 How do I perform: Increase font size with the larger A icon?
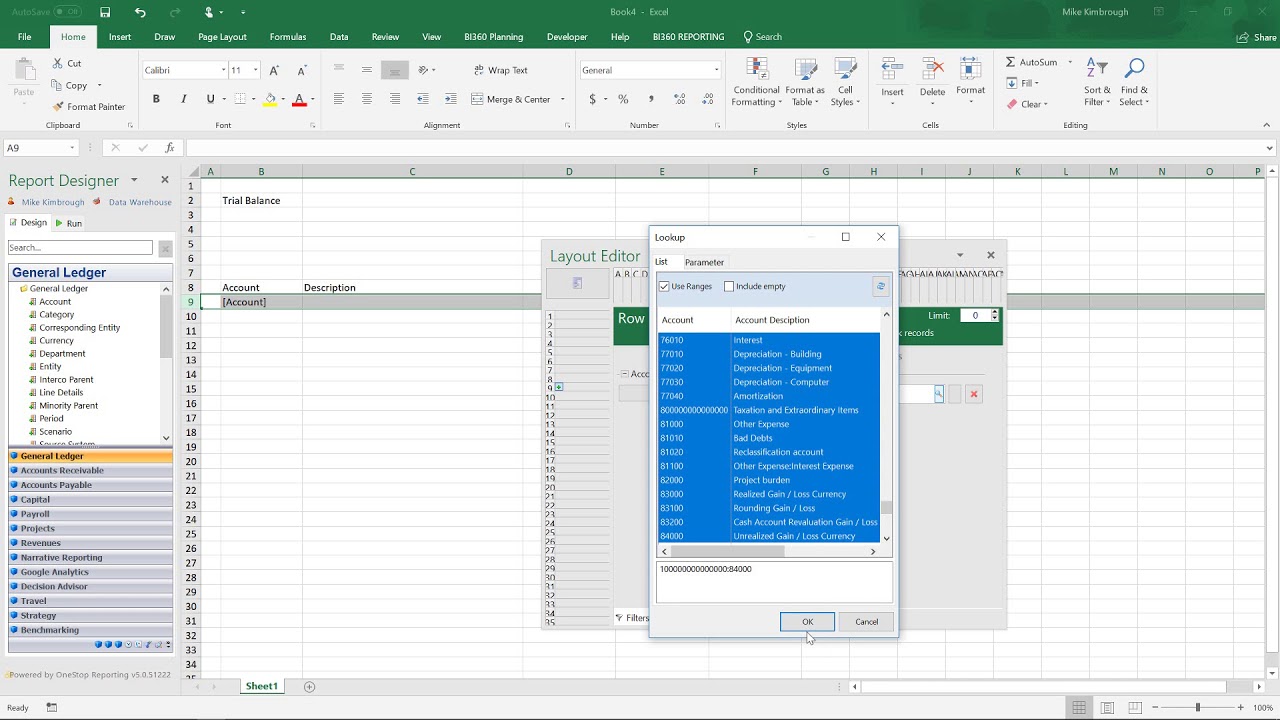(x=274, y=70)
